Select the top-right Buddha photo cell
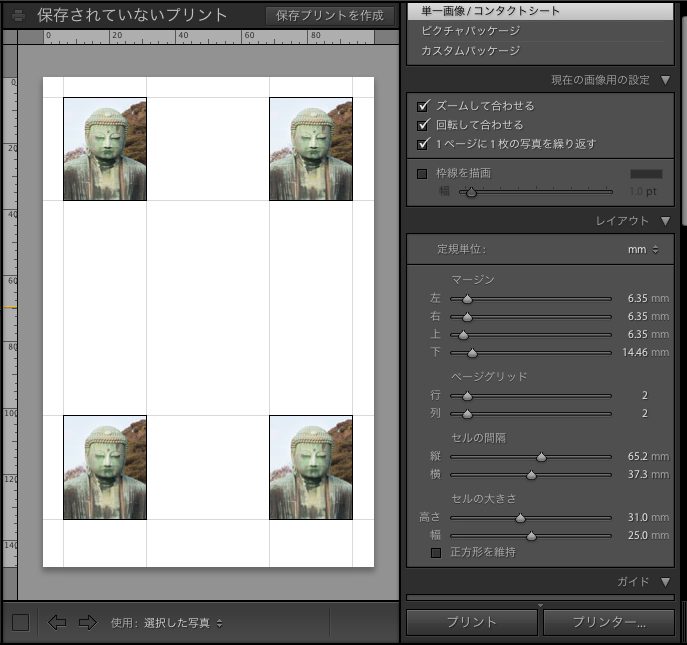The image size is (687, 645). click(x=311, y=149)
